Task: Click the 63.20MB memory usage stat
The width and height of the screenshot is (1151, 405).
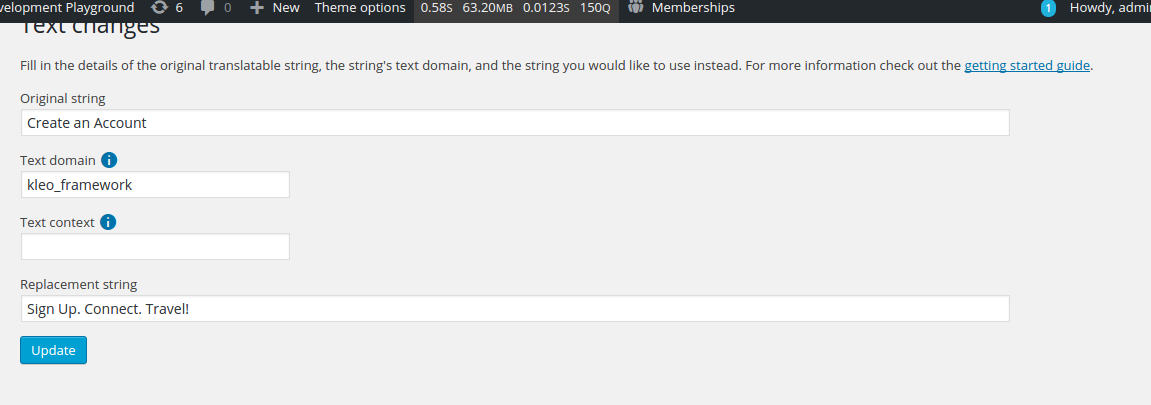Action: pos(487,8)
